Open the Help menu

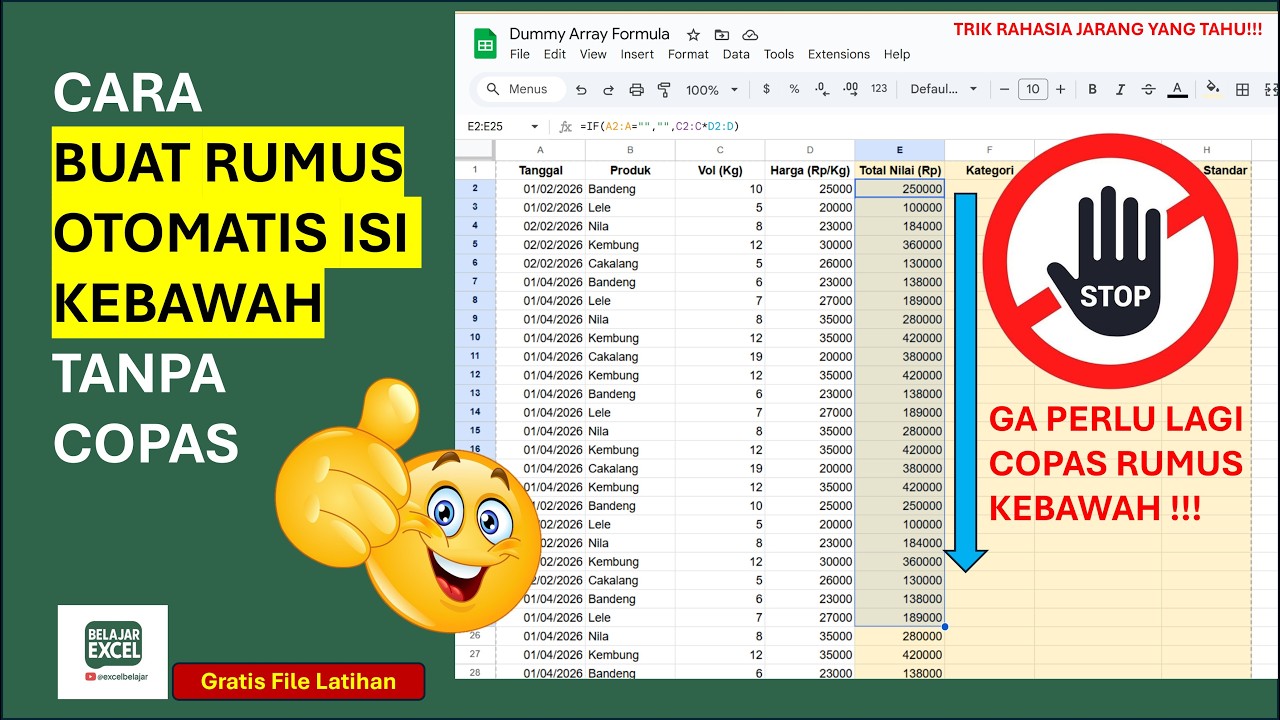[x=897, y=54]
